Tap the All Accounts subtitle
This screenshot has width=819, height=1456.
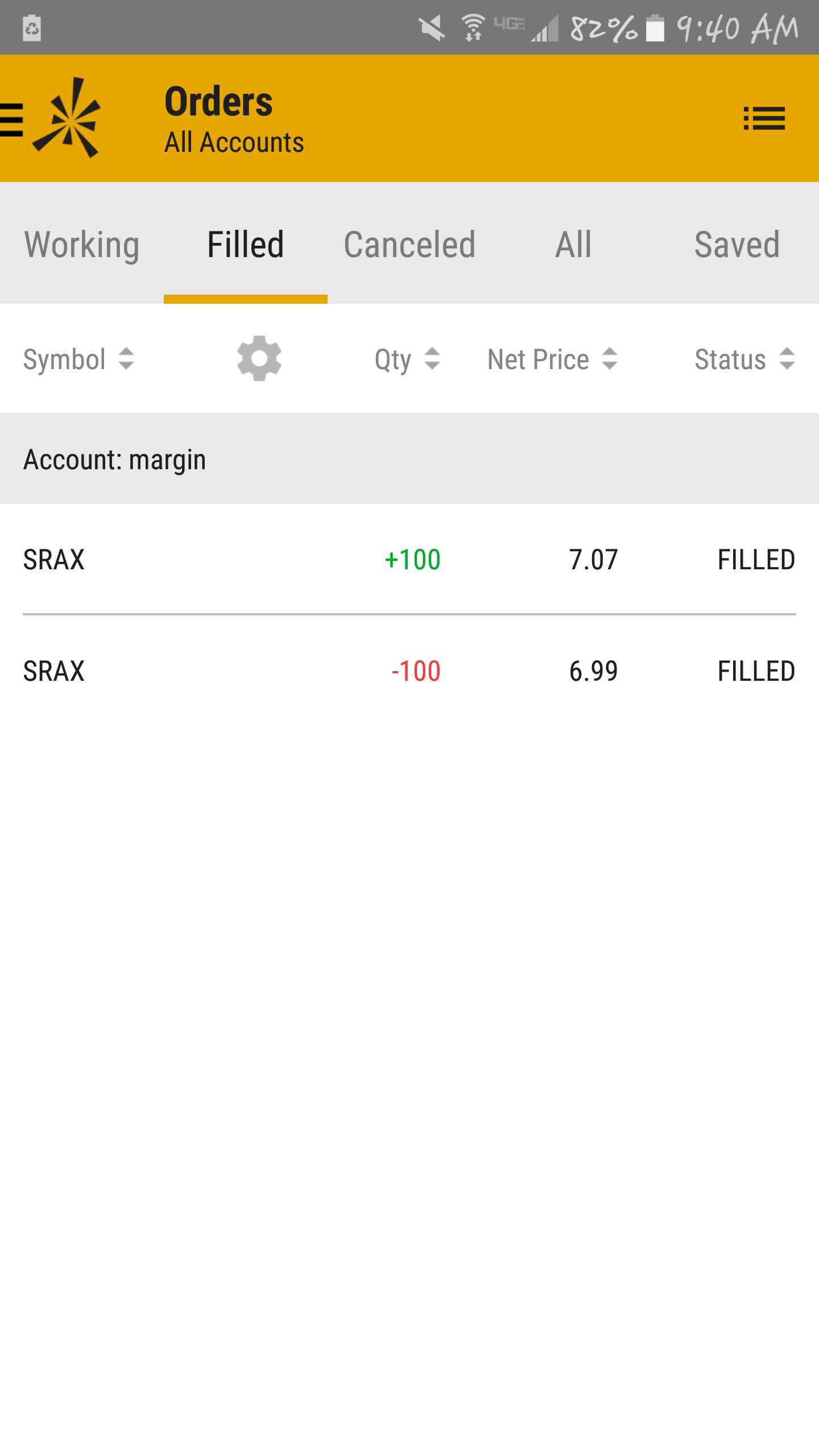pos(234,142)
